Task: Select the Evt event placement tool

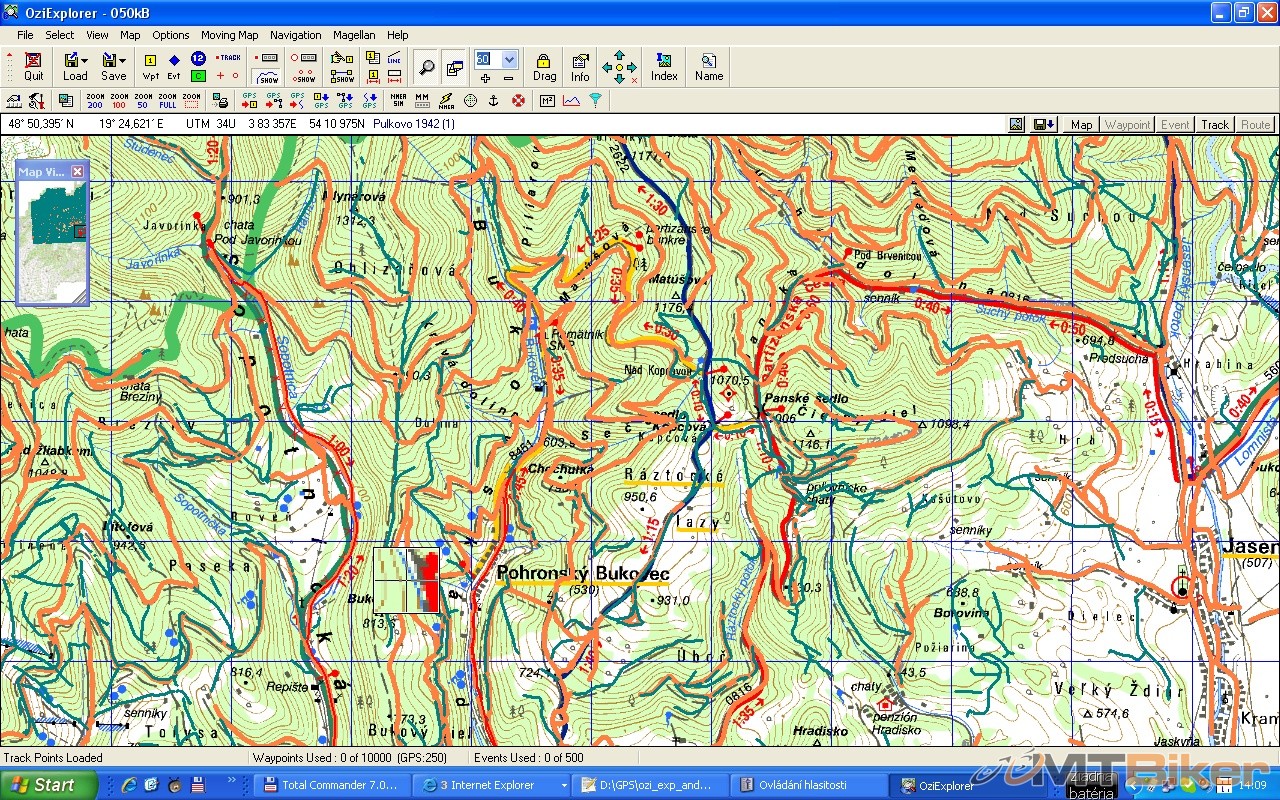Action: click(x=174, y=67)
